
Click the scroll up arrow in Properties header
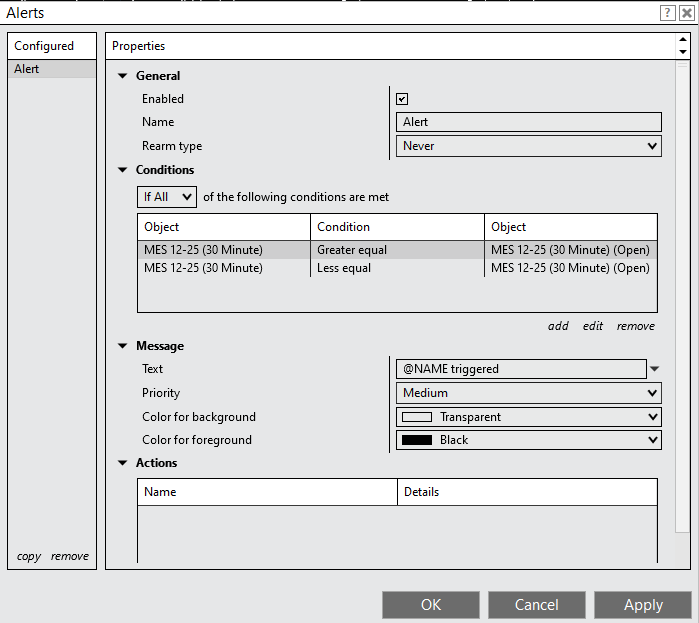(682, 40)
